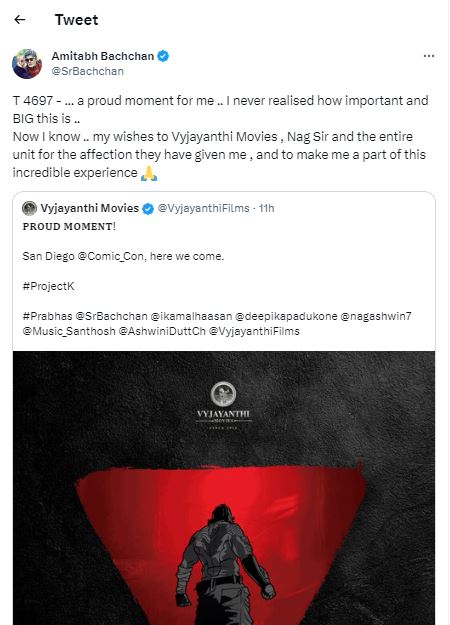Open Vyjayanthi Movies account name
The width and height of the screenshot is (450, 625).
90,208
